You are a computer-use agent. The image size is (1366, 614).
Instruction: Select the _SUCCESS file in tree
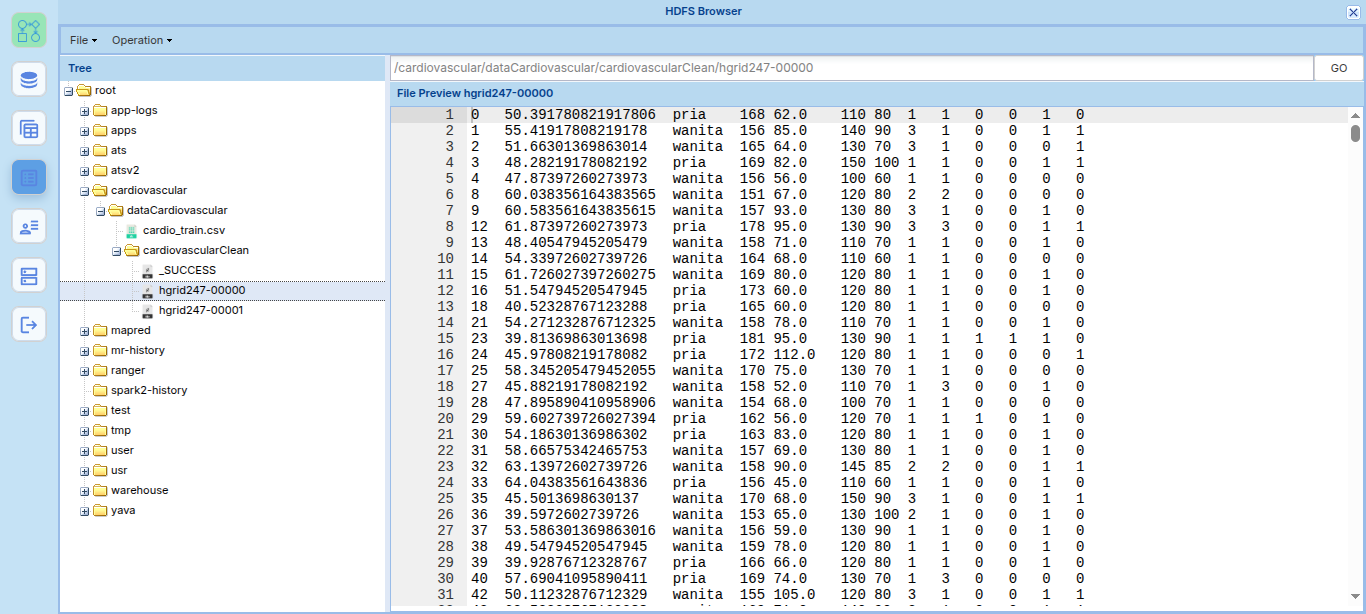[x=187, y=270]
